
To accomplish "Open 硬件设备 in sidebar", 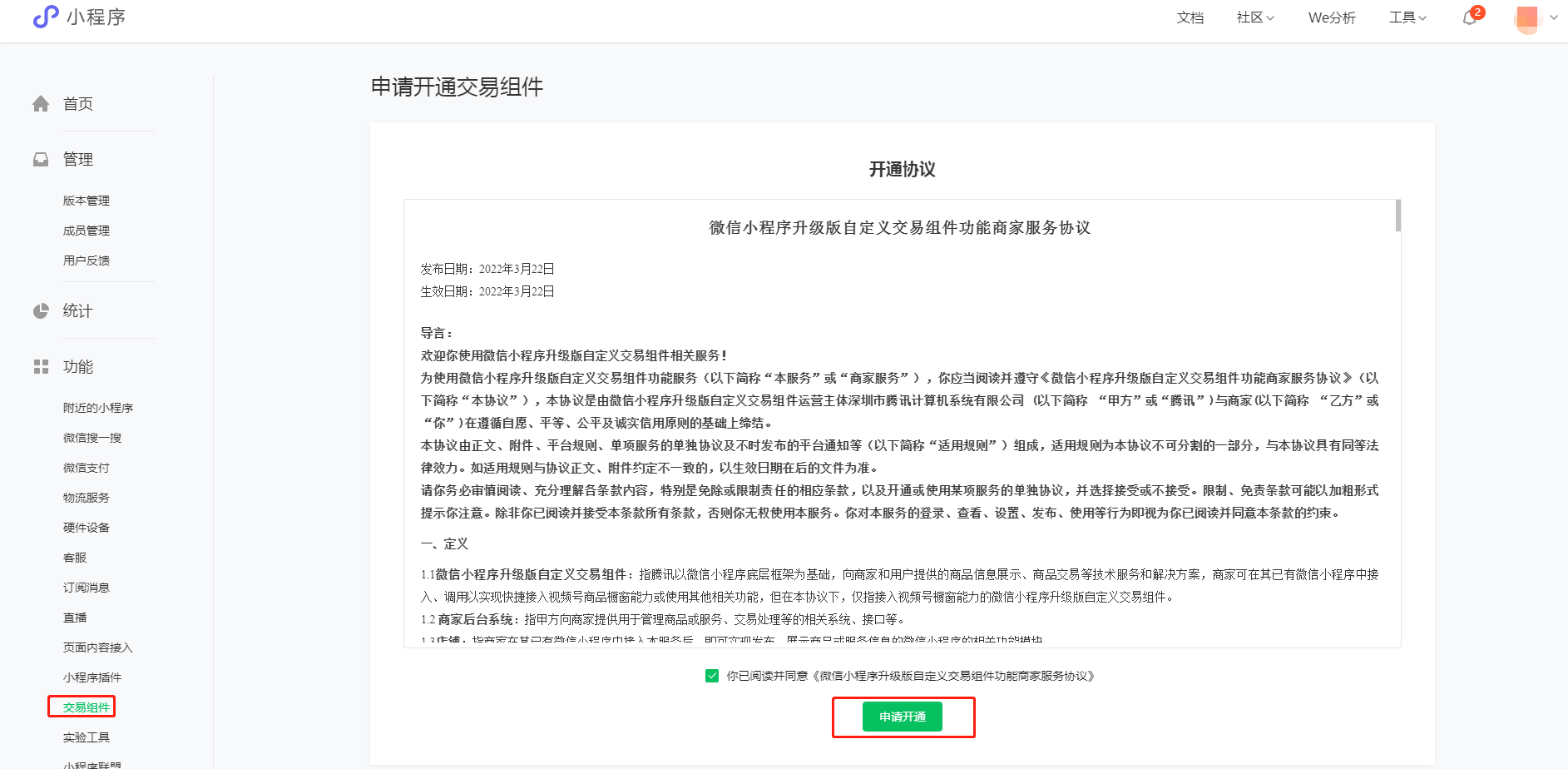I will tap(87, 528).
